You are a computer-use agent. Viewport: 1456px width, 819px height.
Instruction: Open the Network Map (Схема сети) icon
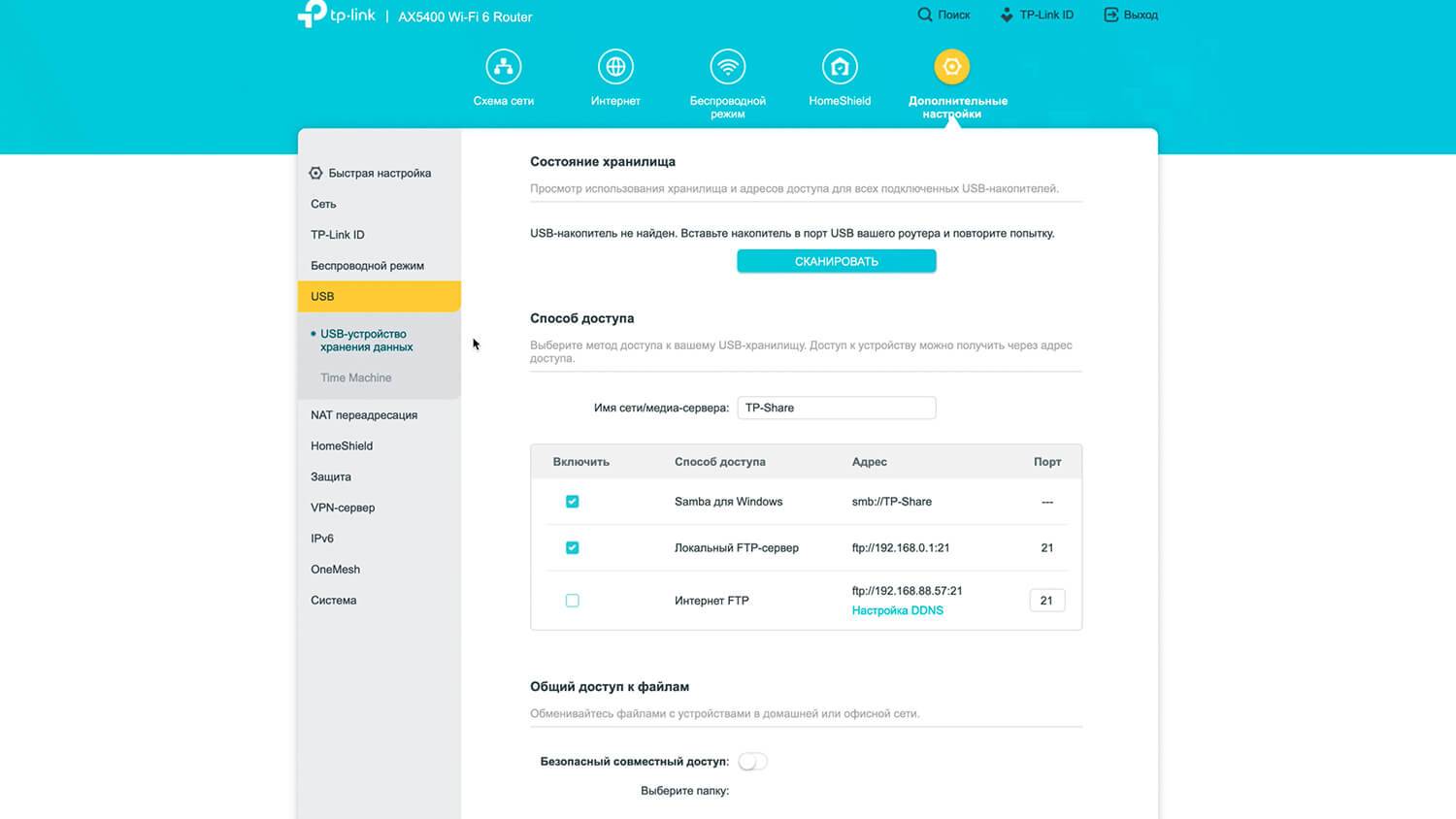(x=503, y=67)
